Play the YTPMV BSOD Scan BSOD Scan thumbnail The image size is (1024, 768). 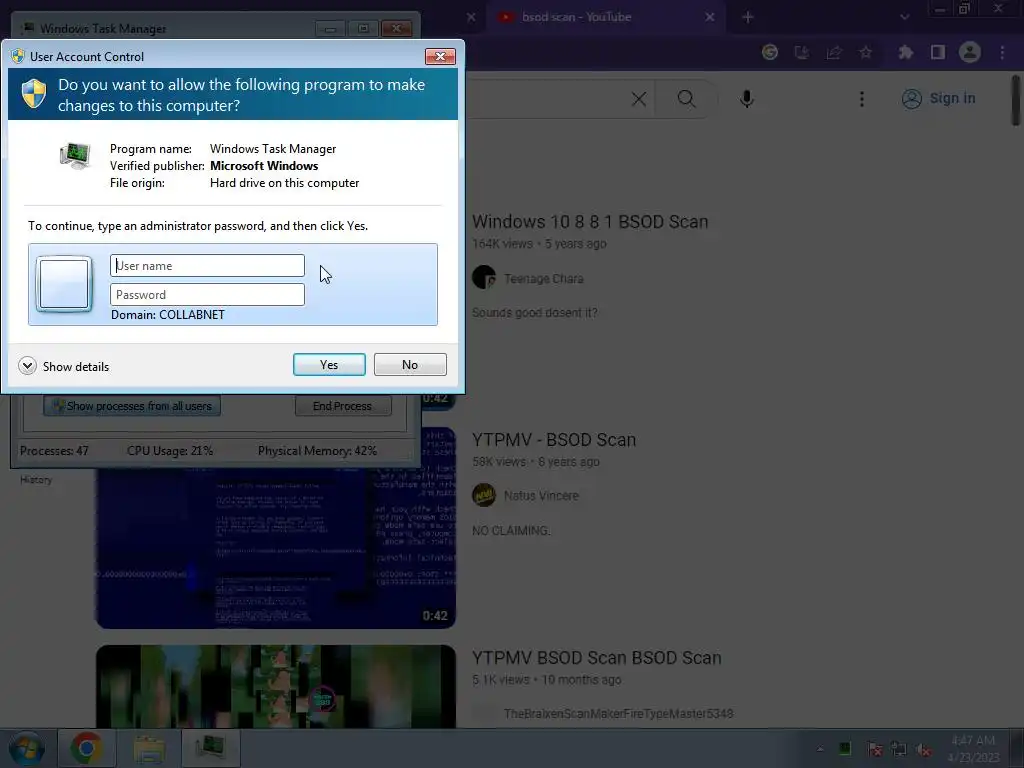pyautogui.click(x=276, y=686)
